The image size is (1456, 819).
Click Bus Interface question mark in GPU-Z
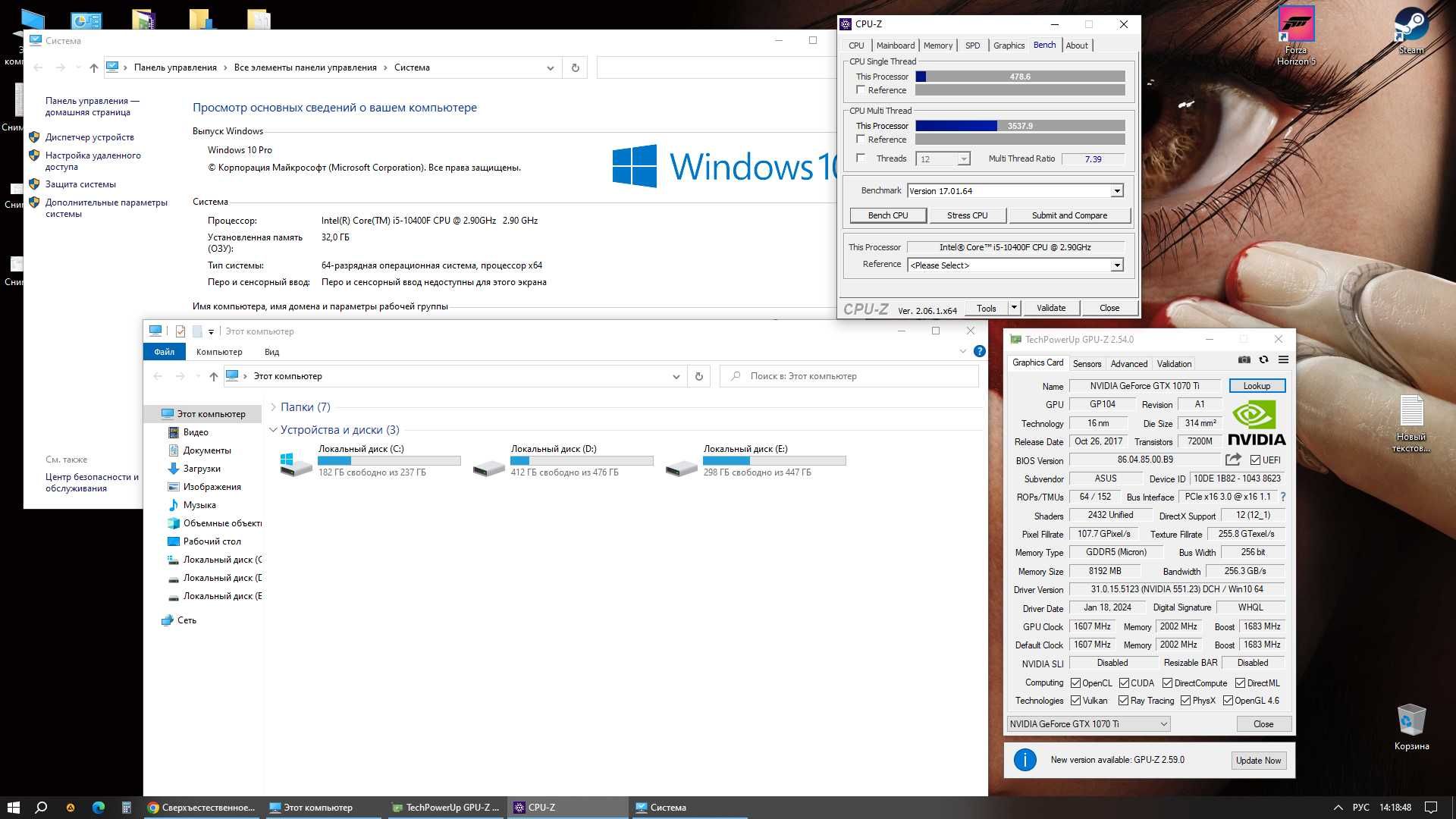pyautogui.click(x=1283, y=497)
